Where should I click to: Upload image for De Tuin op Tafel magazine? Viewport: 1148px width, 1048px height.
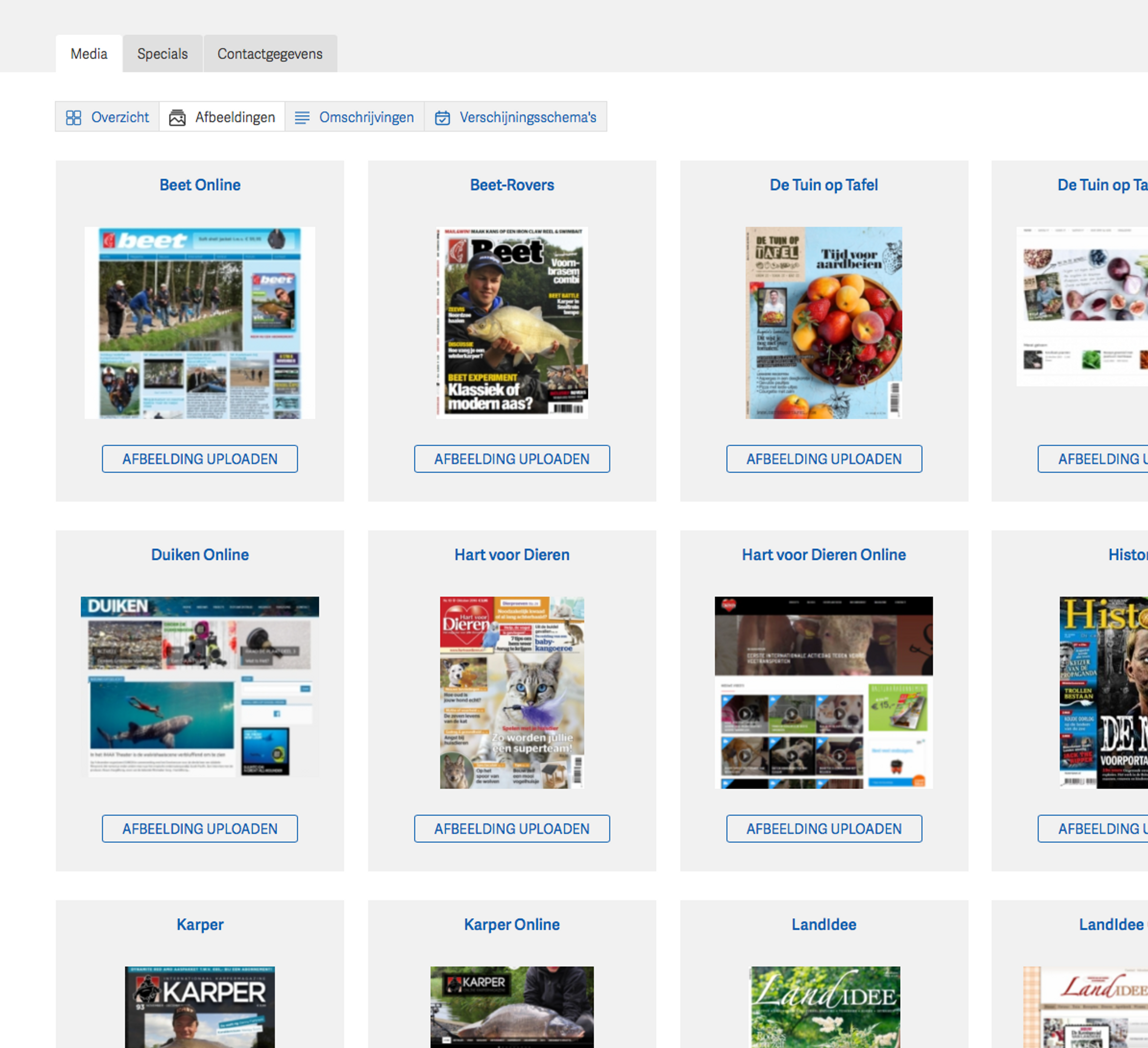pyautogui.click(x=824, y=459)
